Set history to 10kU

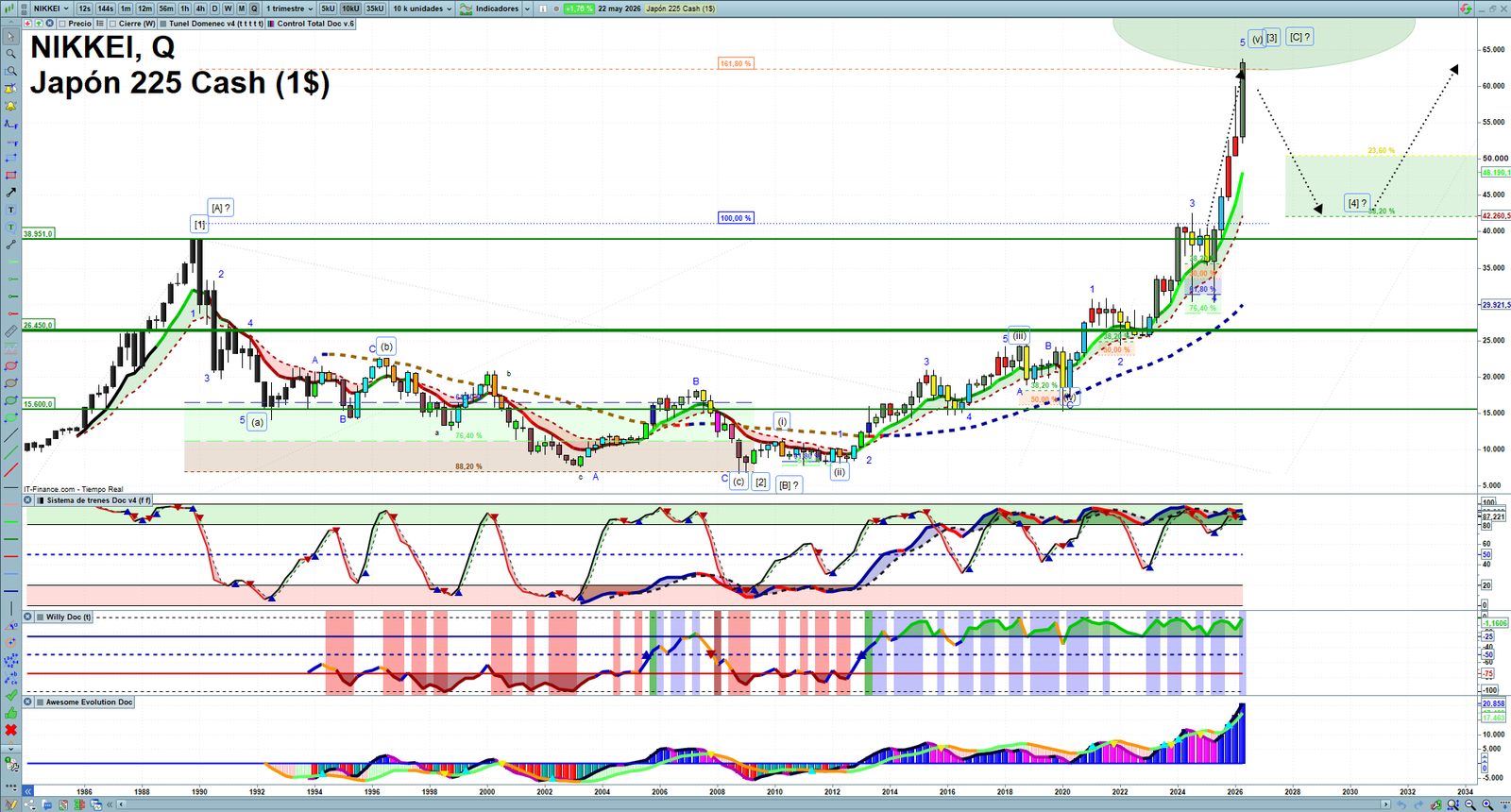pyautogui.click(x=350, y=8)
